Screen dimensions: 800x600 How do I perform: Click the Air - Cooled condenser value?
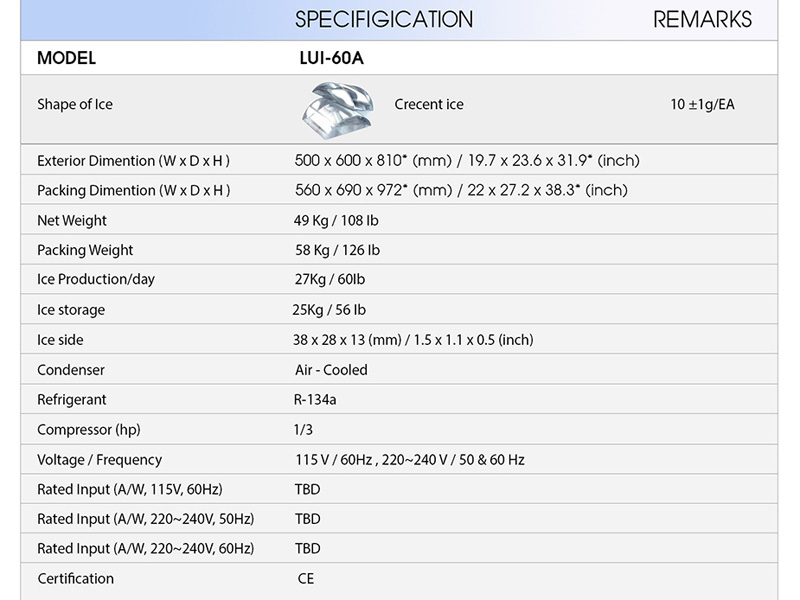point(331,370)
